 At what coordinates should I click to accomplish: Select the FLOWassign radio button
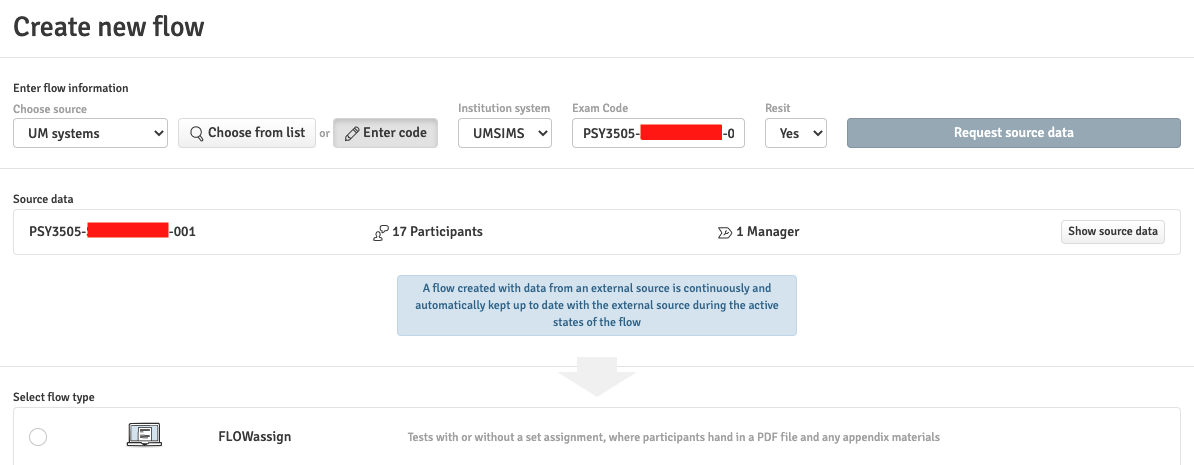38,436
